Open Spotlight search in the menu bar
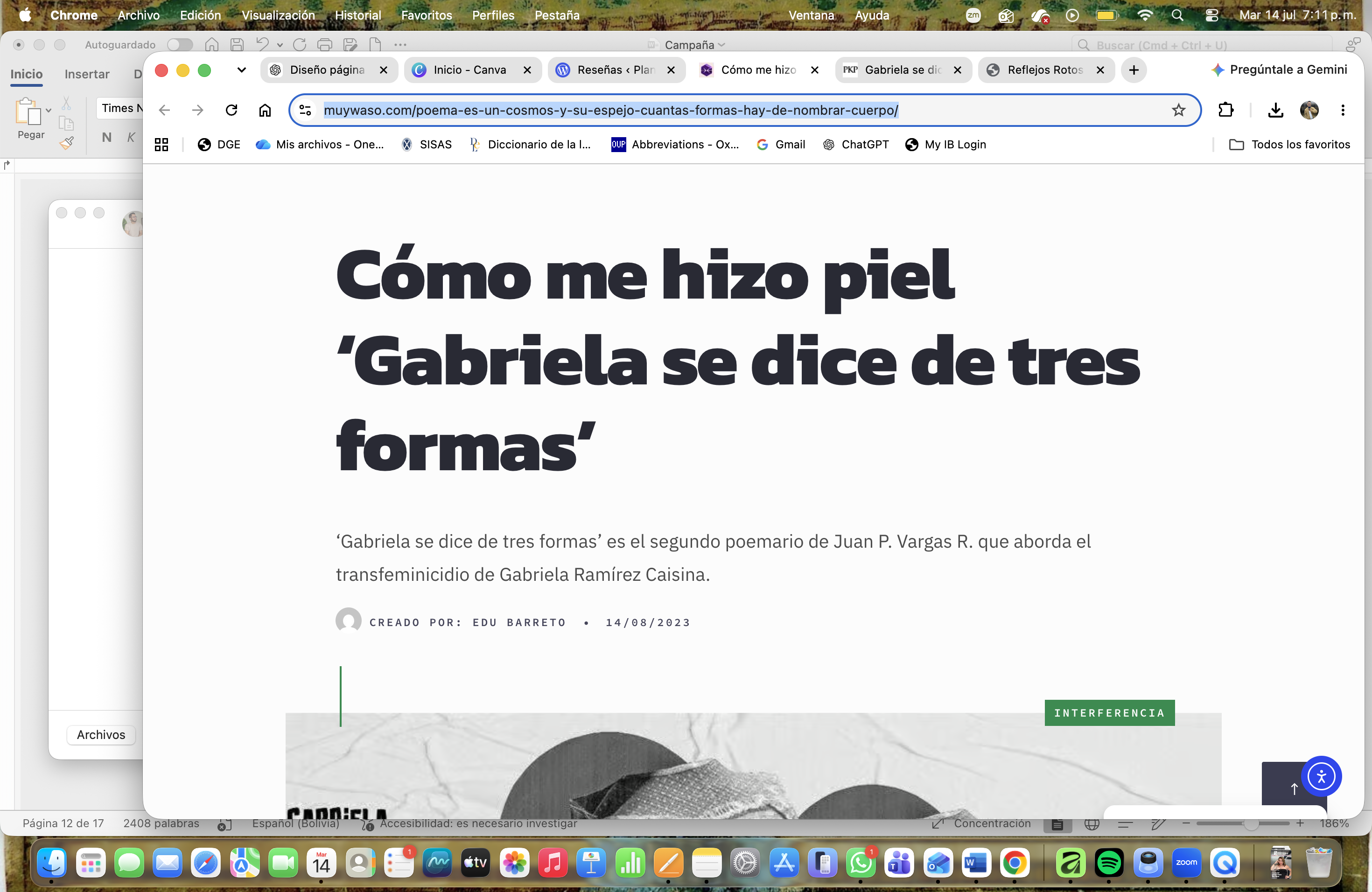Screen dimensions: 1372x892 [1178, 15]
